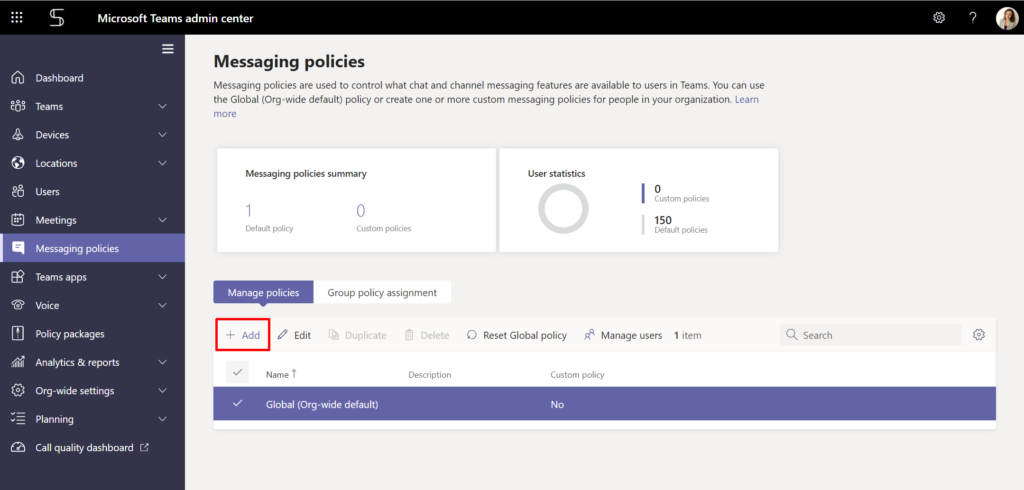The image size is (1024, 490).
Task: Click the organization logo in header
Action: pyautogui.click(x=57, y=18)
